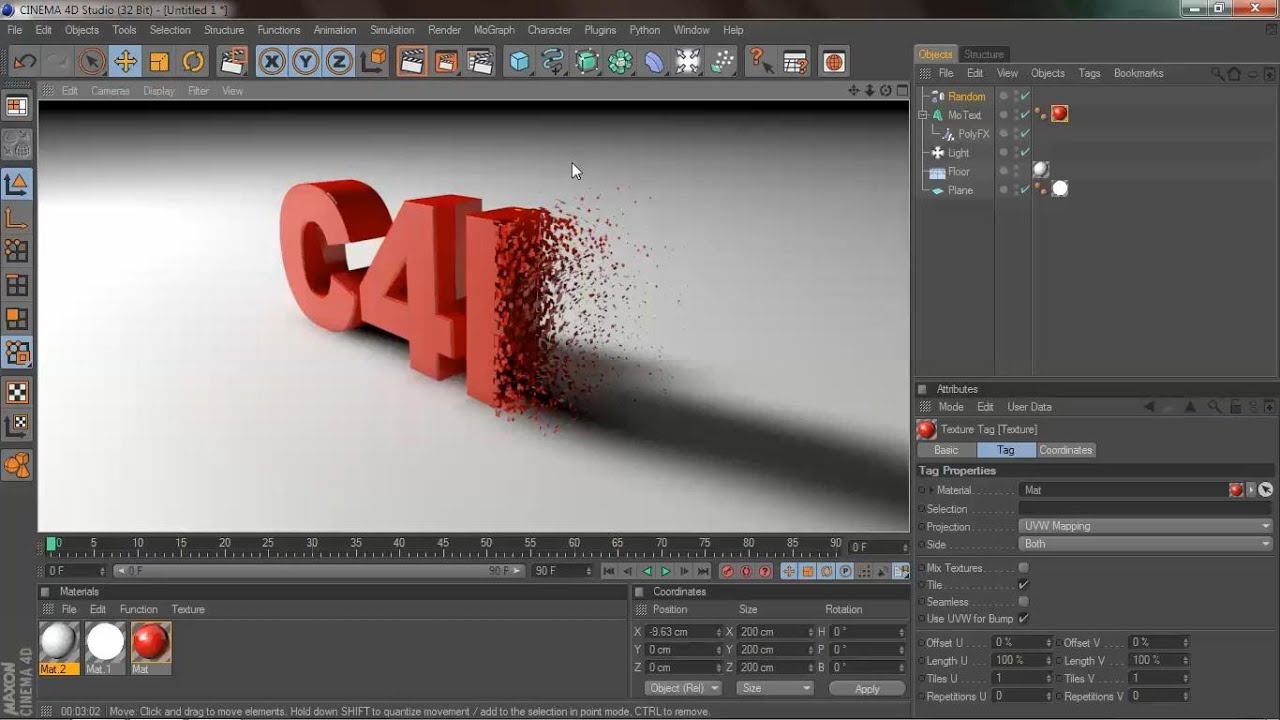Toggle the Y axis lock

coord(305,62)
